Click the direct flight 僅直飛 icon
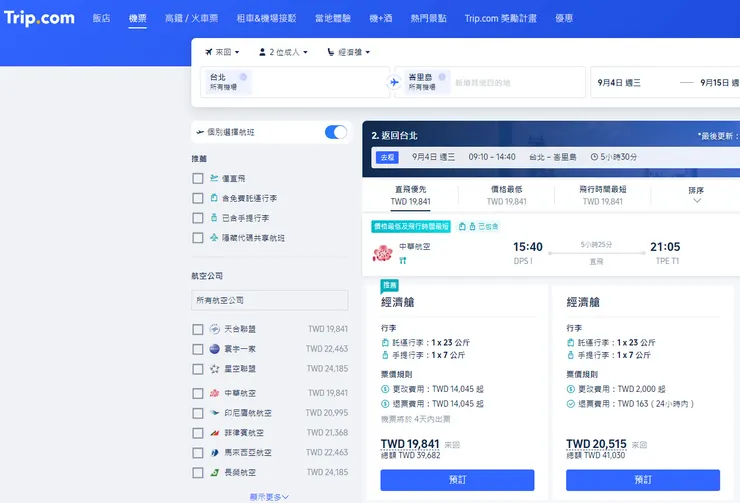Image resolution: width=740 pixels, height=503 pixels. pyautogui.click(x=214, y=178)
